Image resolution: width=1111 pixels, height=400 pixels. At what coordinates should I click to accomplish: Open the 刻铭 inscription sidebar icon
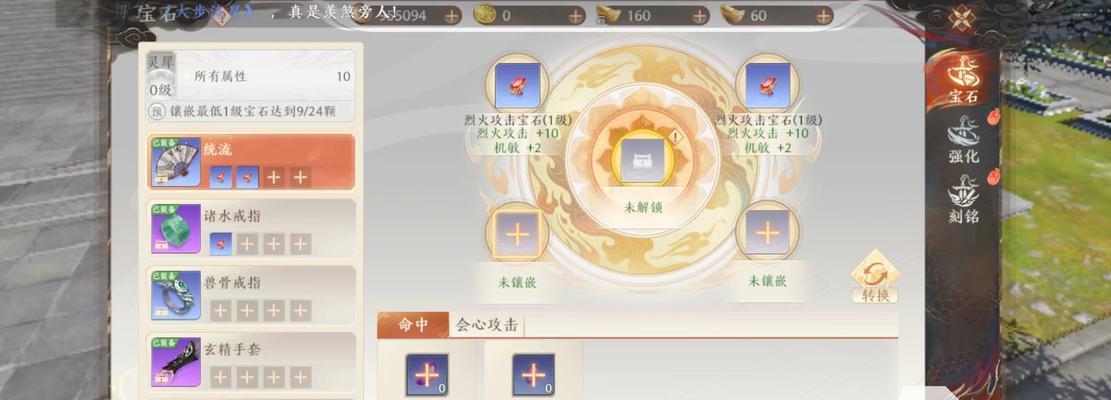click(x=964, y=200)
